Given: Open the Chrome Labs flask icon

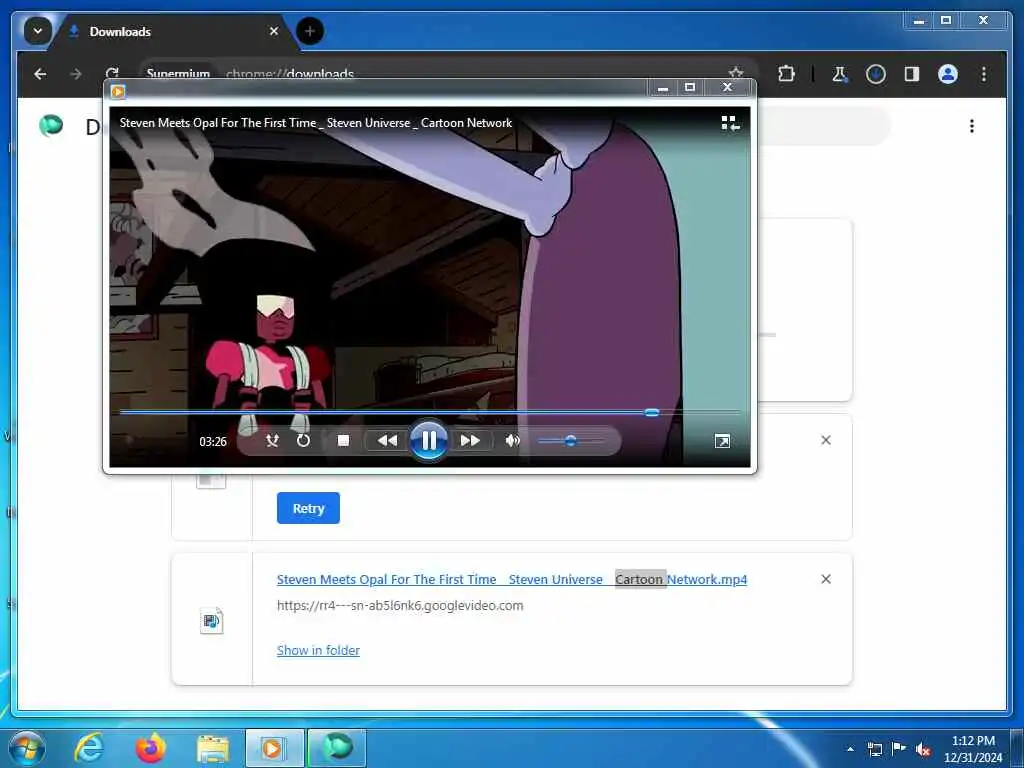Looking at the screenshot, I should click(840, 74).
